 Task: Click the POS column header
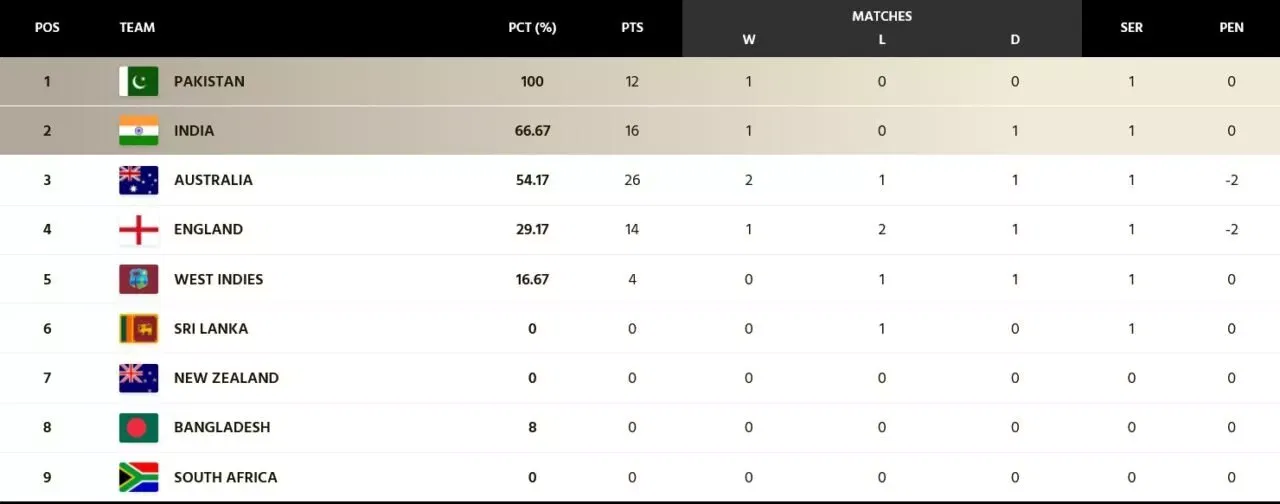47,28
